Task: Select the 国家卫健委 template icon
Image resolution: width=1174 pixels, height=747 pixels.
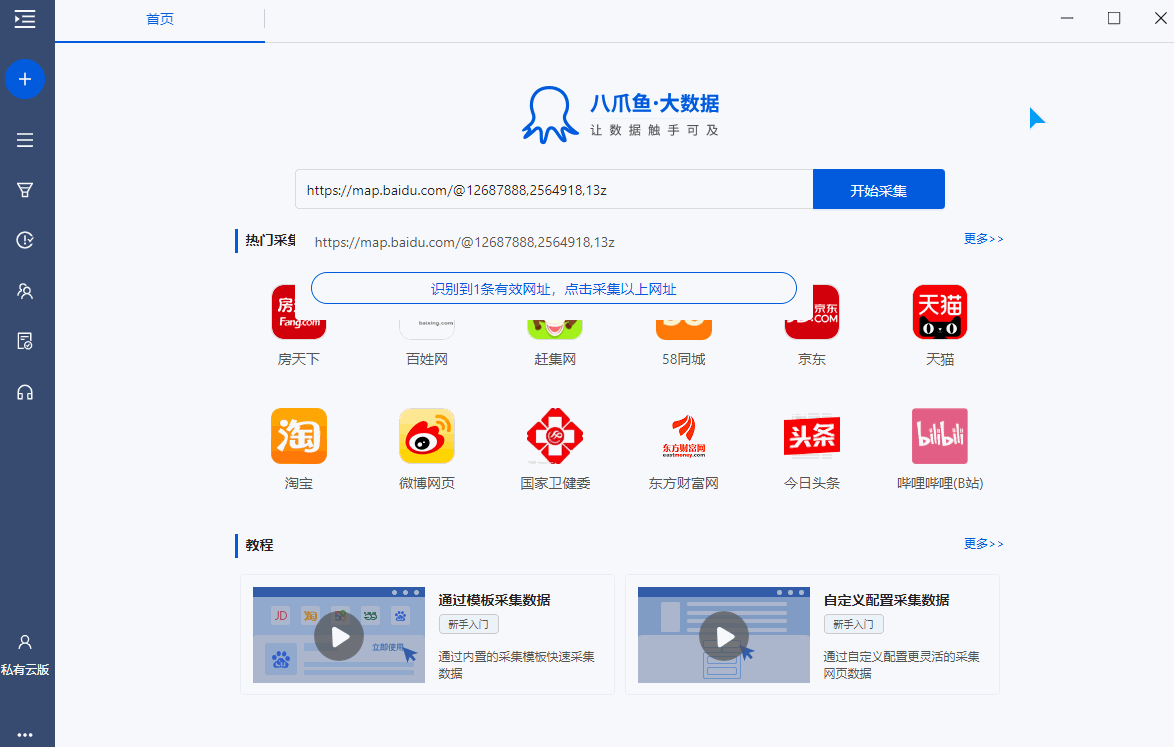Action: click(x=555, y=436)
